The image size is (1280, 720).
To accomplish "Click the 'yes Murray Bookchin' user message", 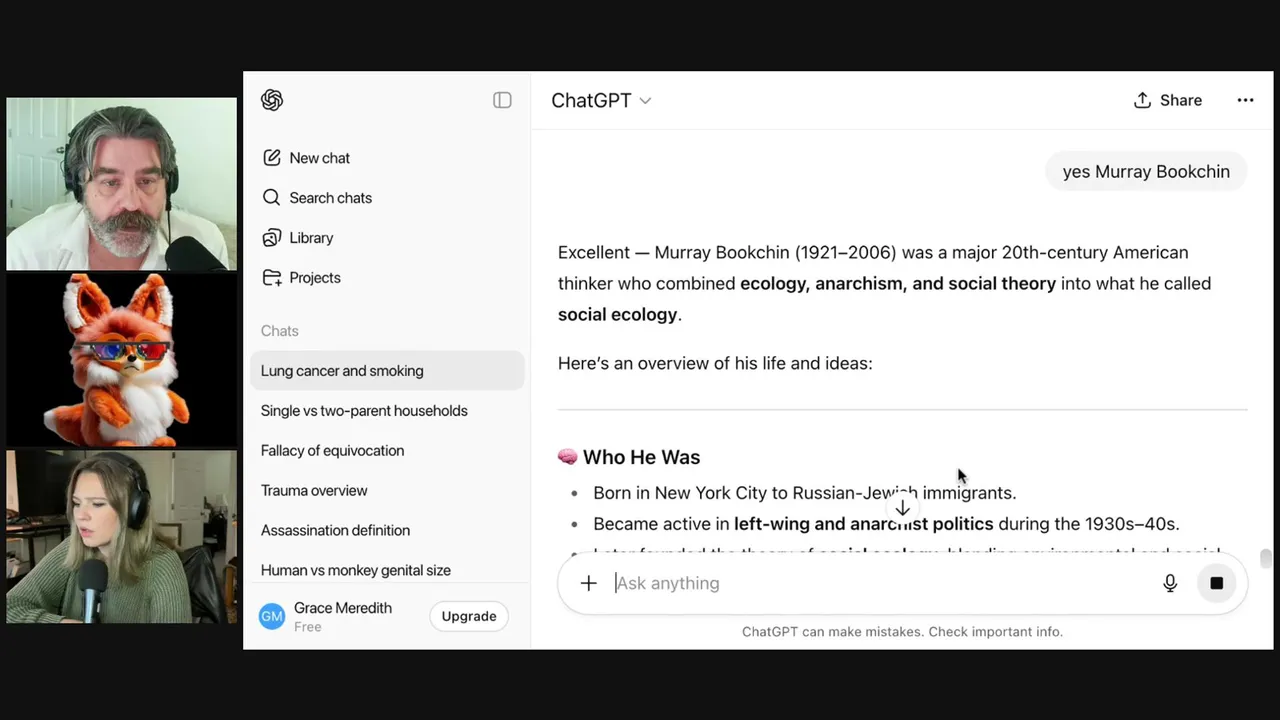I will (1146, 172).
